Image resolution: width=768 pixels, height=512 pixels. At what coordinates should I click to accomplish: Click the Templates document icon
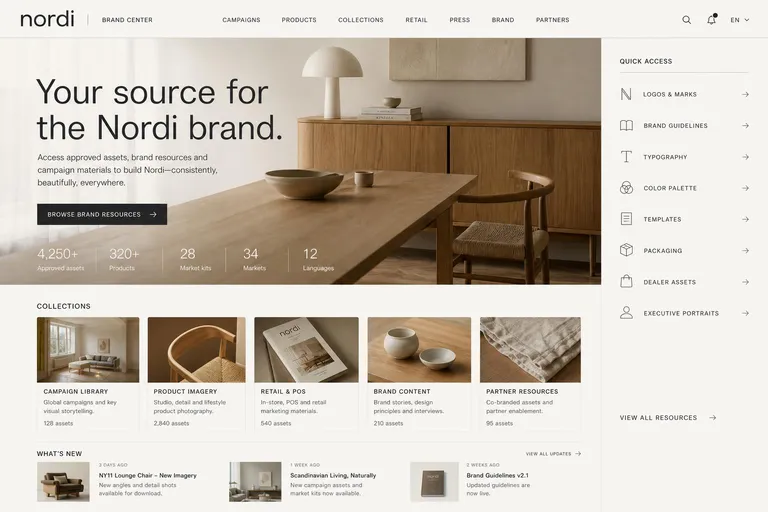coord(626,219)
